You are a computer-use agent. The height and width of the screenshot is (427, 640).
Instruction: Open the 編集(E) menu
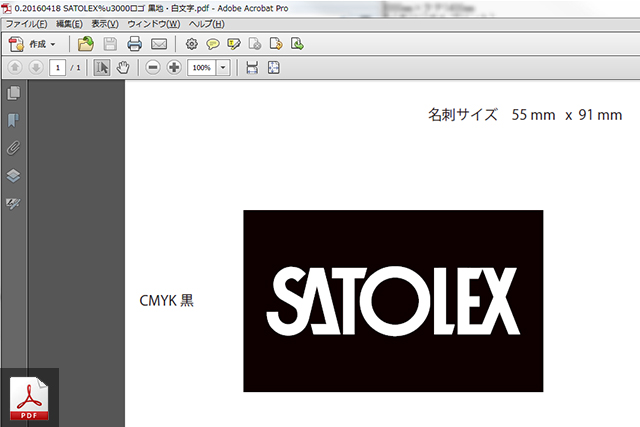coord(69,24)
